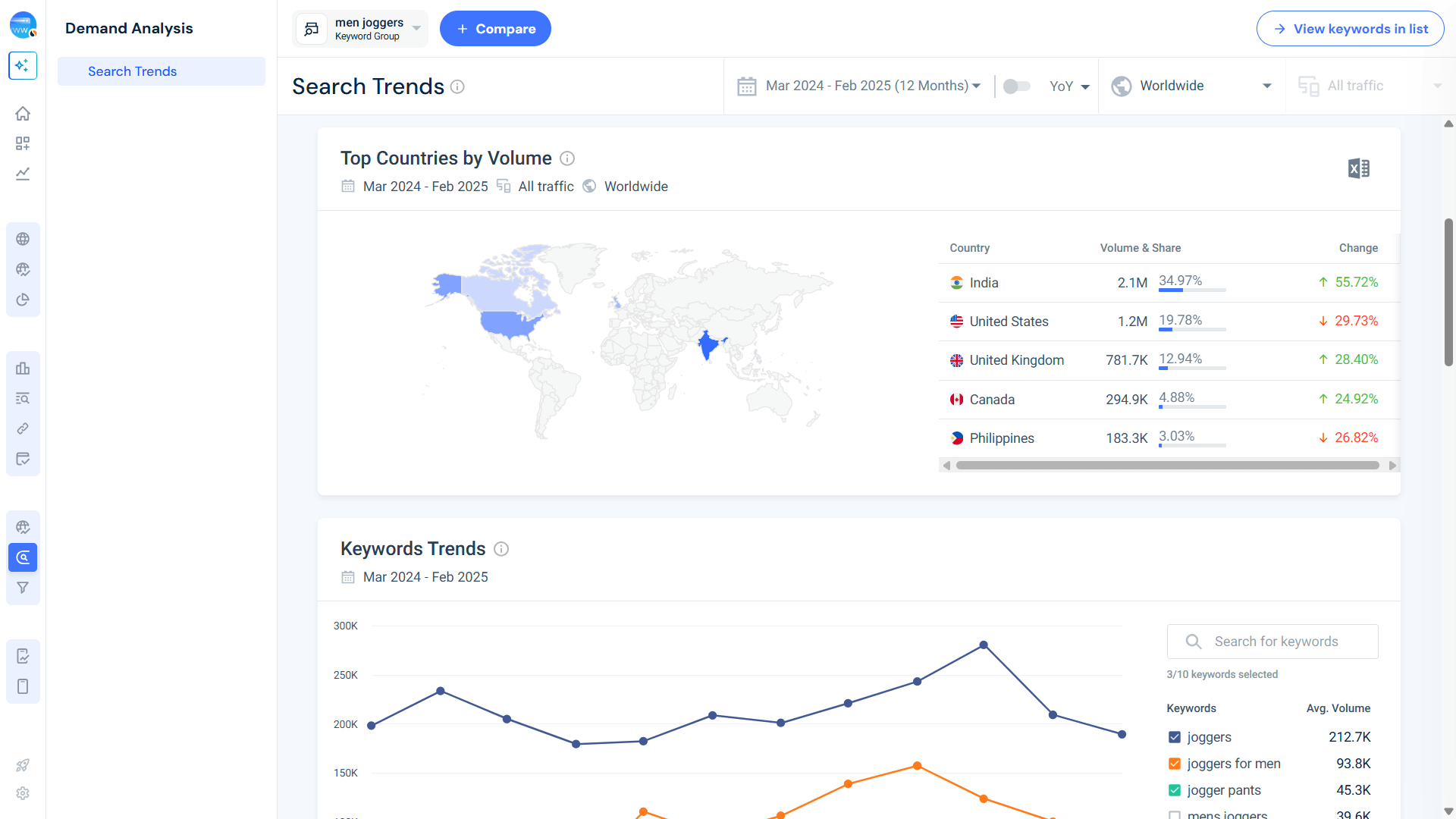Open the men joggers keyword group selector
Image resolution: width=1456 pixels, height=819 pixels.
(x=360, y=28)
